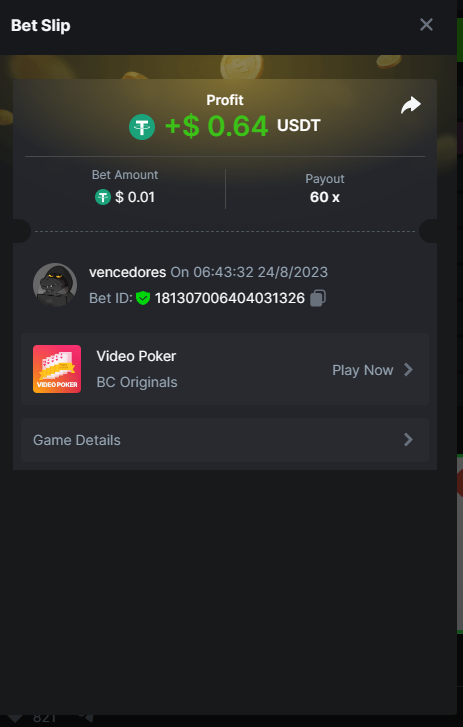The height and width of the screenshot is (727, 463).
Task: Click the $ 0.01 bet amount value
Action: 135,197
